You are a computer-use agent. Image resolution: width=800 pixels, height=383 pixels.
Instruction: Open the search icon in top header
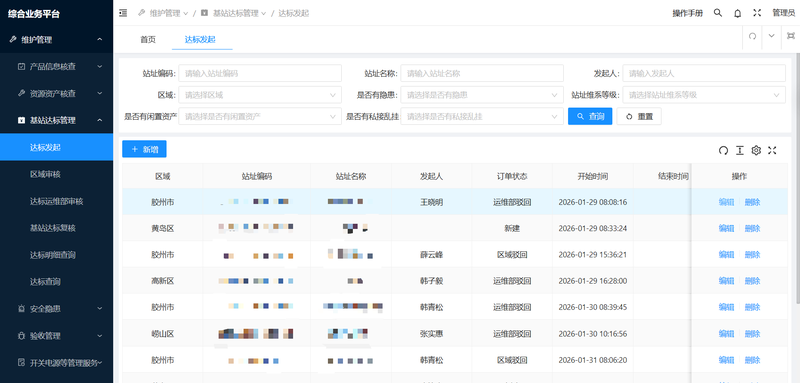718,13
